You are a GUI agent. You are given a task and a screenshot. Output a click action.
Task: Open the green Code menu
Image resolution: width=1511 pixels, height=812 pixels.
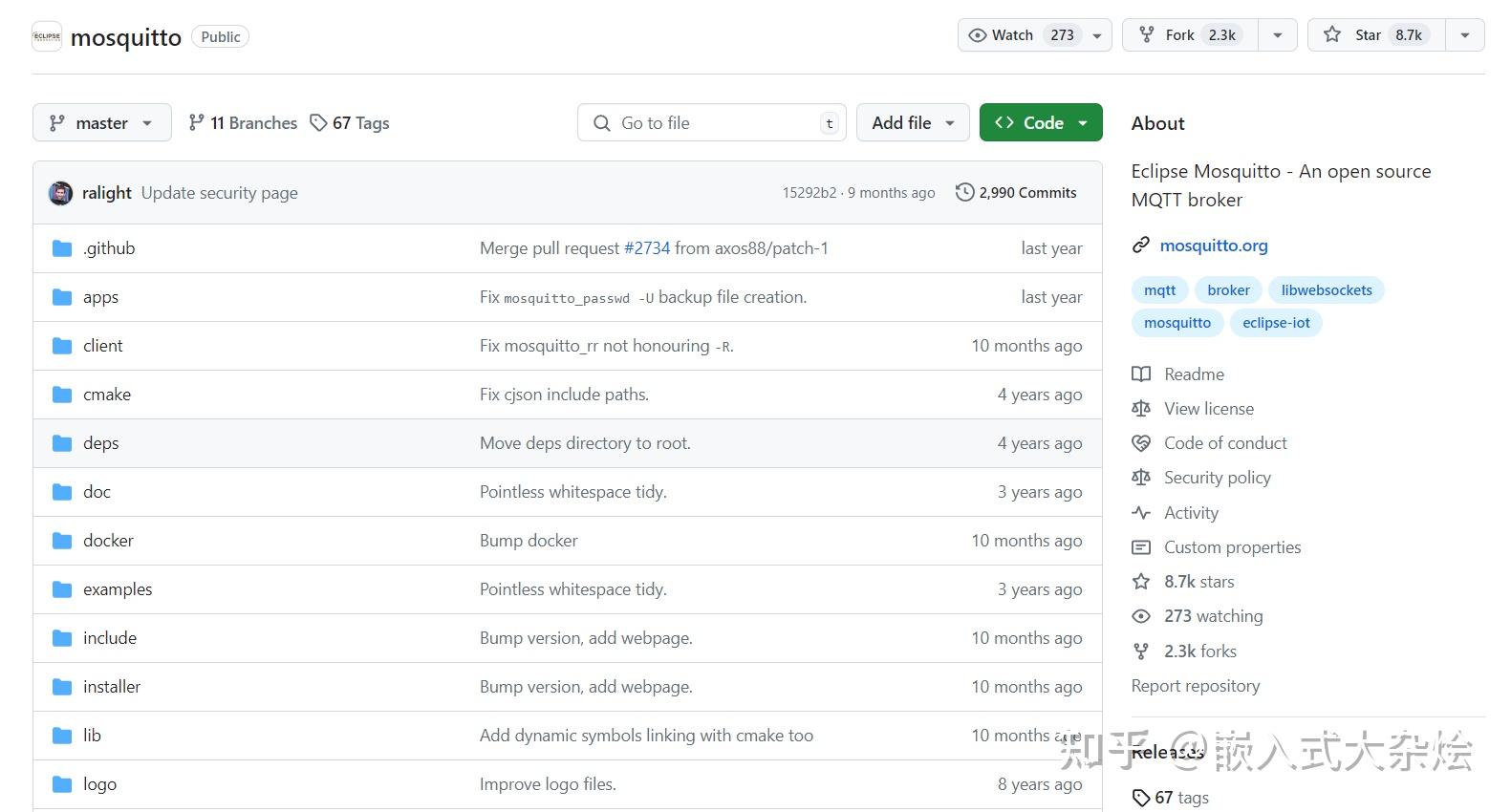click(x=1041, y=122)
